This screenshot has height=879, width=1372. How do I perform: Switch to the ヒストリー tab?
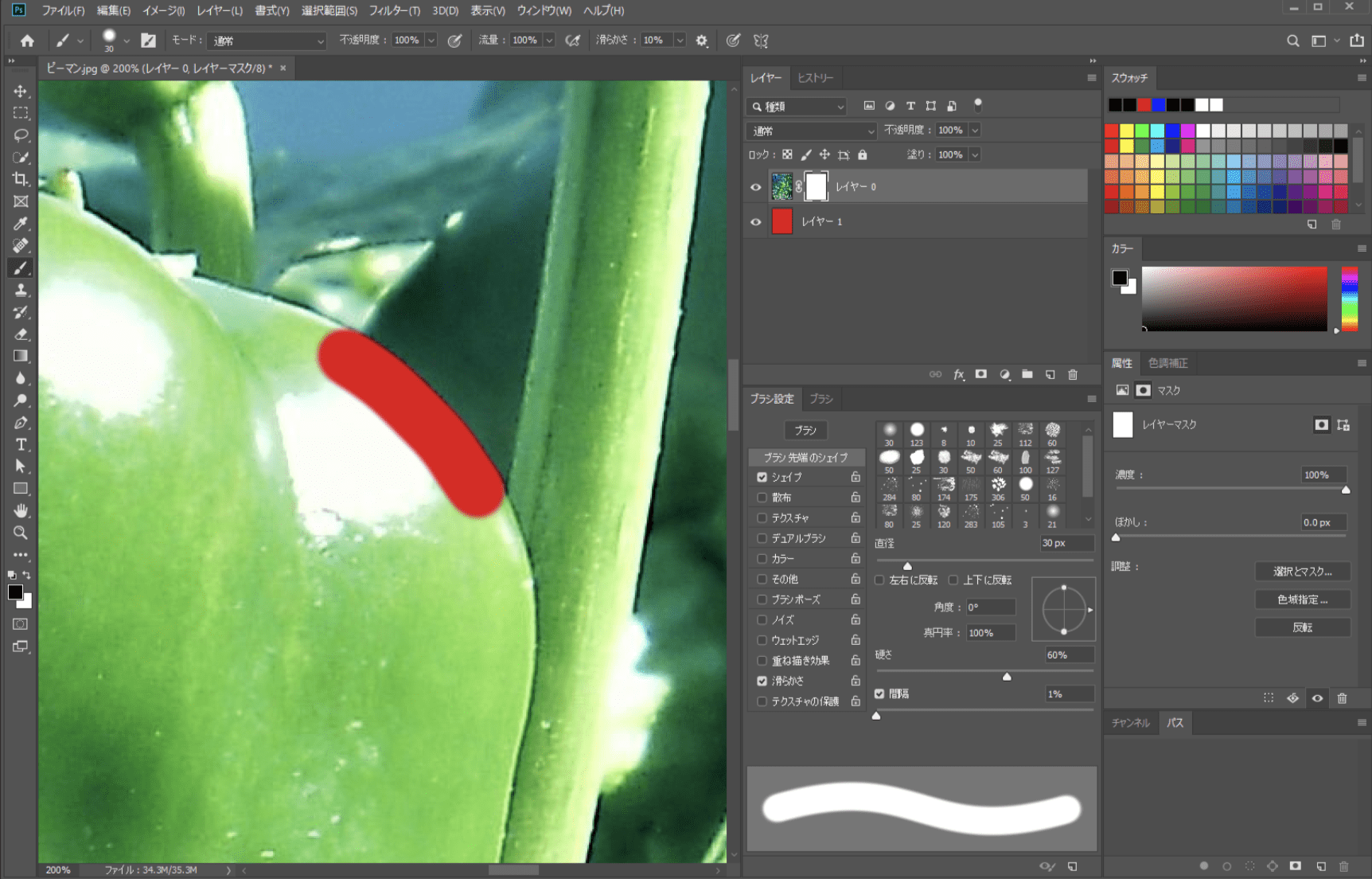[x=815, y=78]
